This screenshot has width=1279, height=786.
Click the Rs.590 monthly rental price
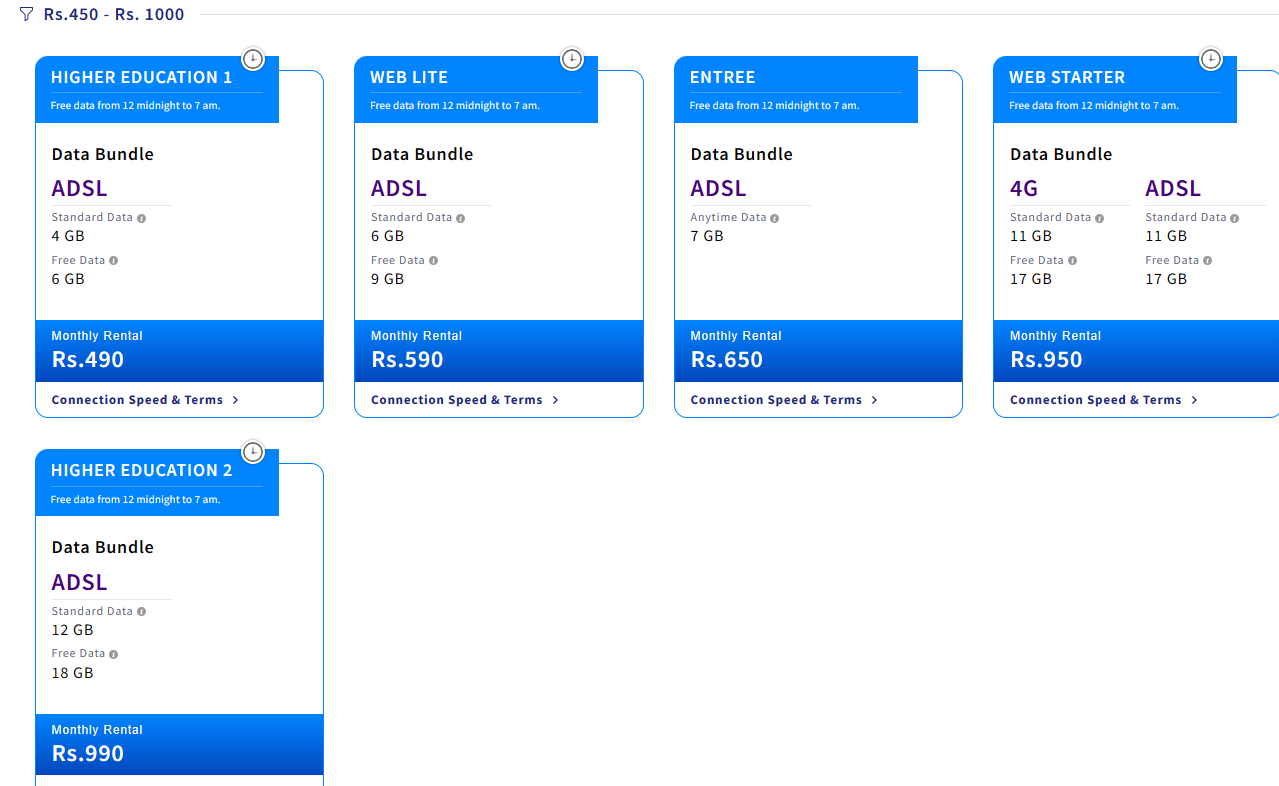click(x=407, y=360)
